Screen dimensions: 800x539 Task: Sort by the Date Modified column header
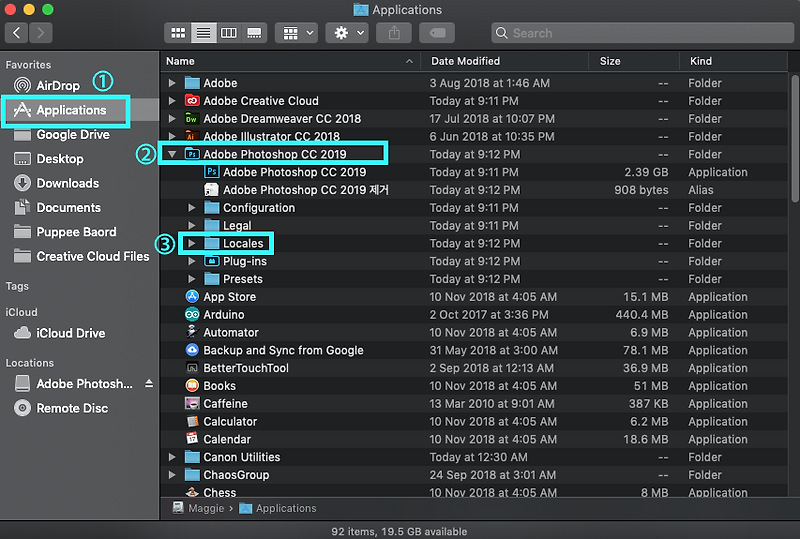(x=504, y=61)
